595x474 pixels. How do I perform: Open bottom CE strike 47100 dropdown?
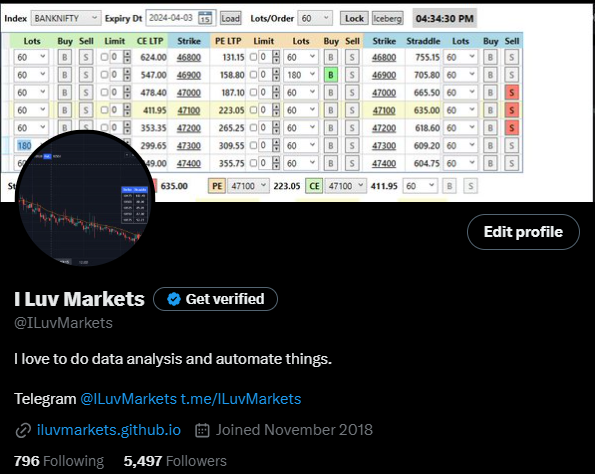(x=345, y=186)
